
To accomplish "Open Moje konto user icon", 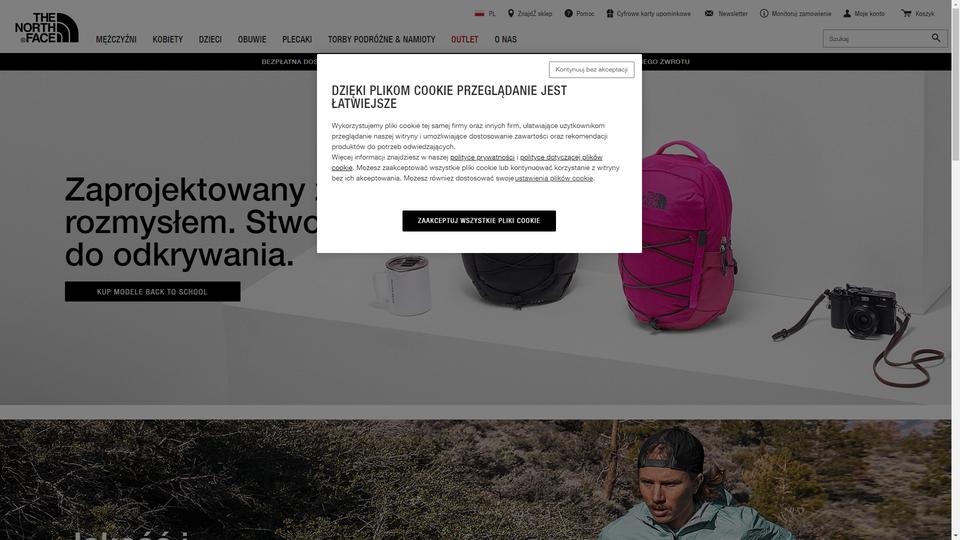I will [847, 13].
